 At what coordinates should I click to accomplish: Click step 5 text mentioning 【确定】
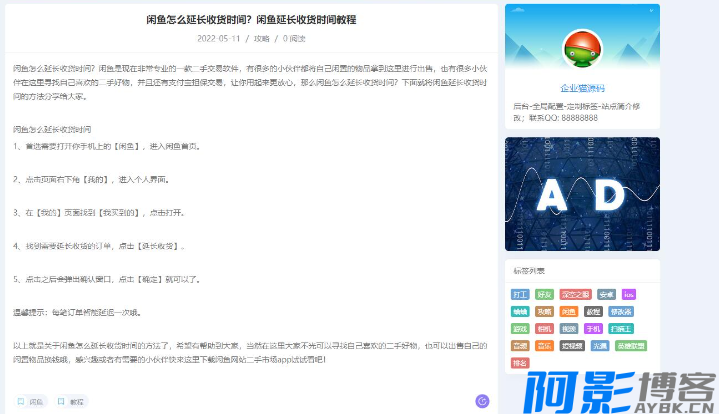107,279
